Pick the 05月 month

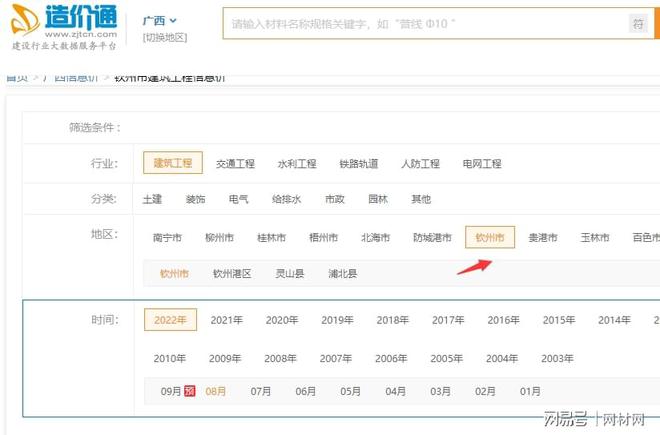(351, 392)
